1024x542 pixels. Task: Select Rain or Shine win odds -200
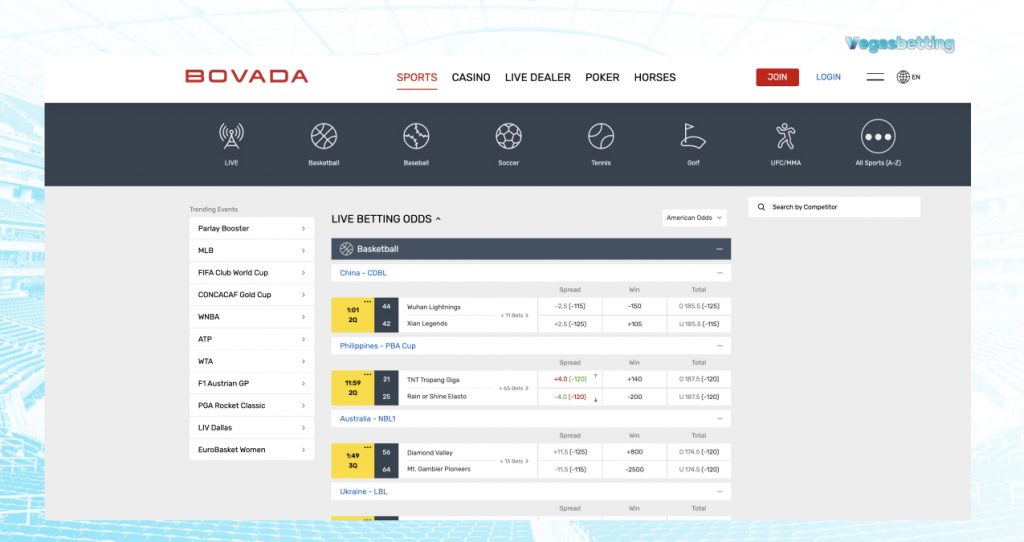point(634,397)
